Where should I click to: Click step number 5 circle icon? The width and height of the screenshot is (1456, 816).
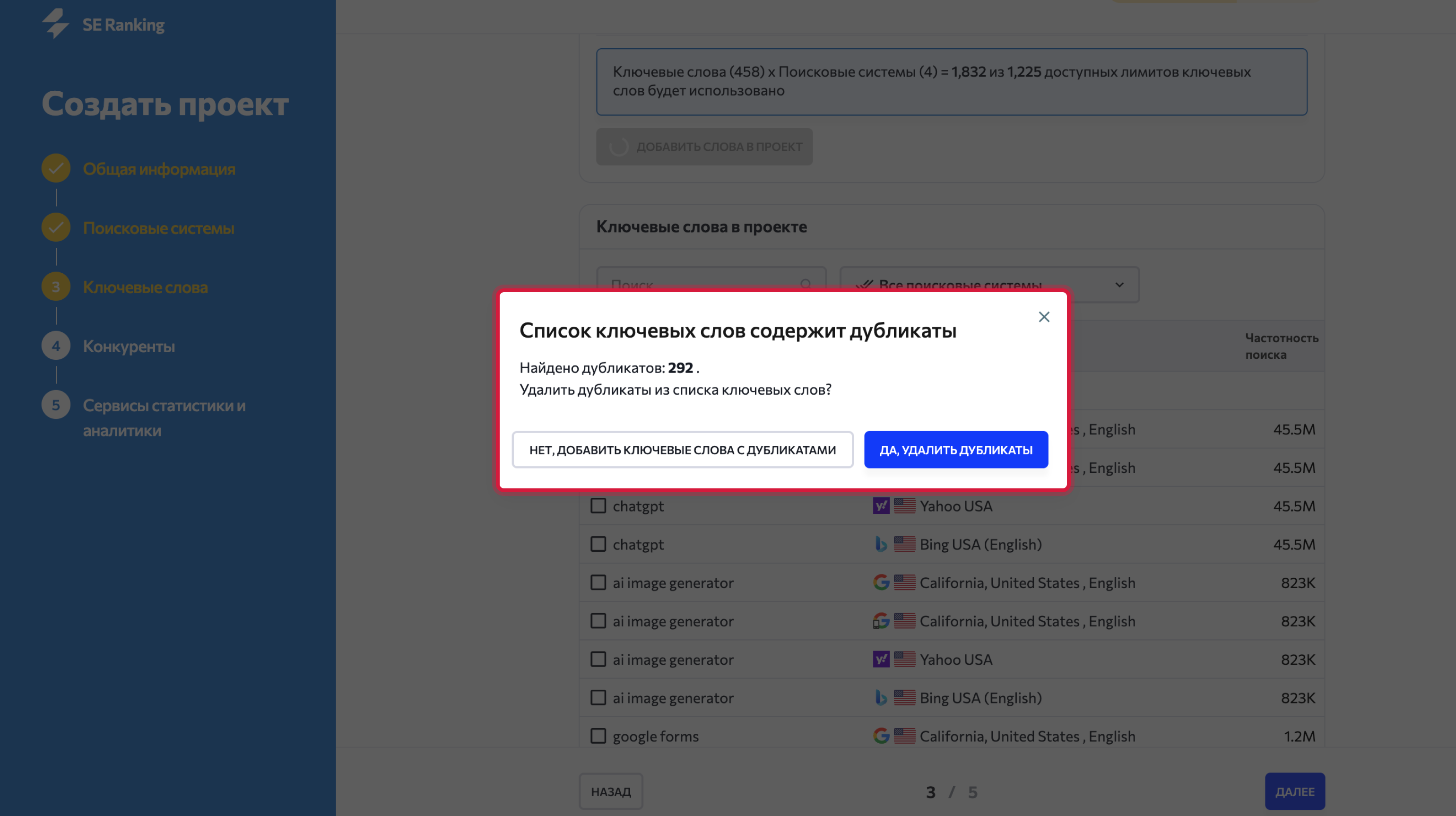pos(56,405)
